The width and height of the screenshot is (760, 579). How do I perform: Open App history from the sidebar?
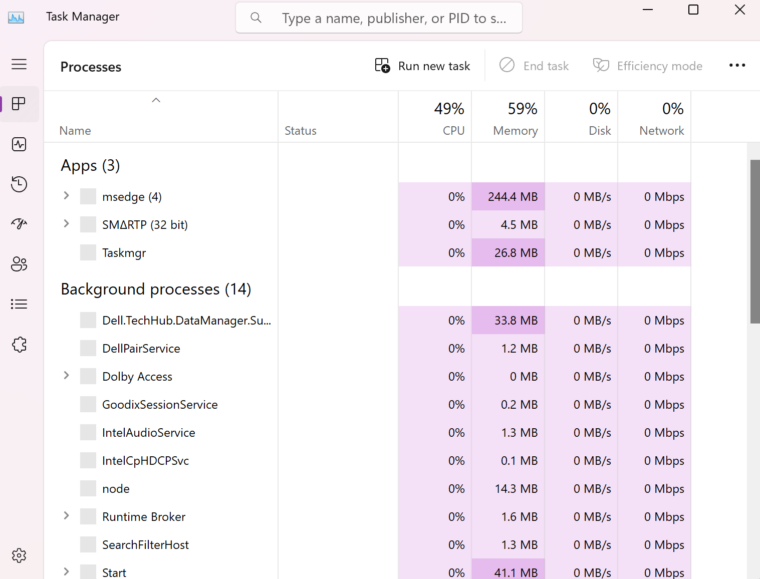(19, 184)
